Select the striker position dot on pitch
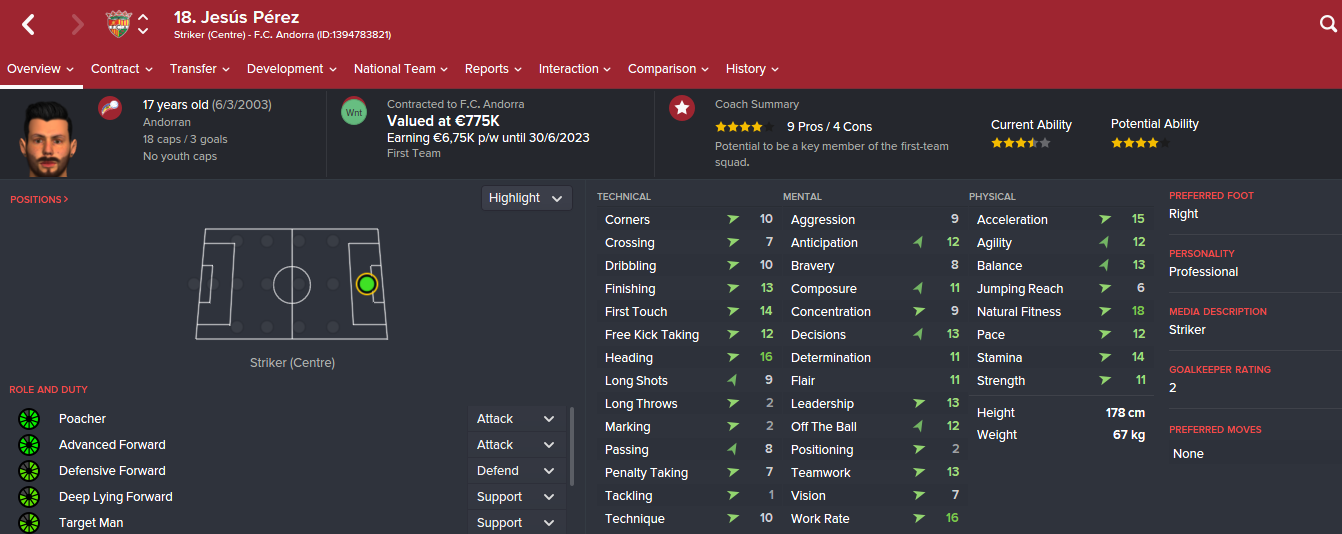This screenshot has height=534, width=1342. pos(367,284)
